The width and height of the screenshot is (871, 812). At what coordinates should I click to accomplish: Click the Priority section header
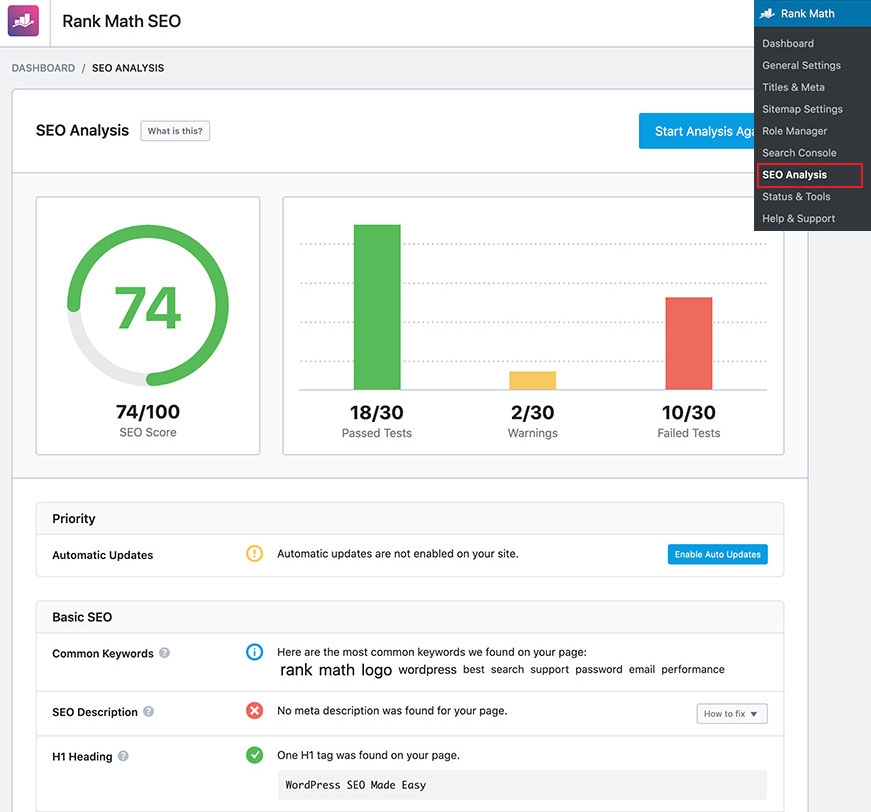pos(410,519)
